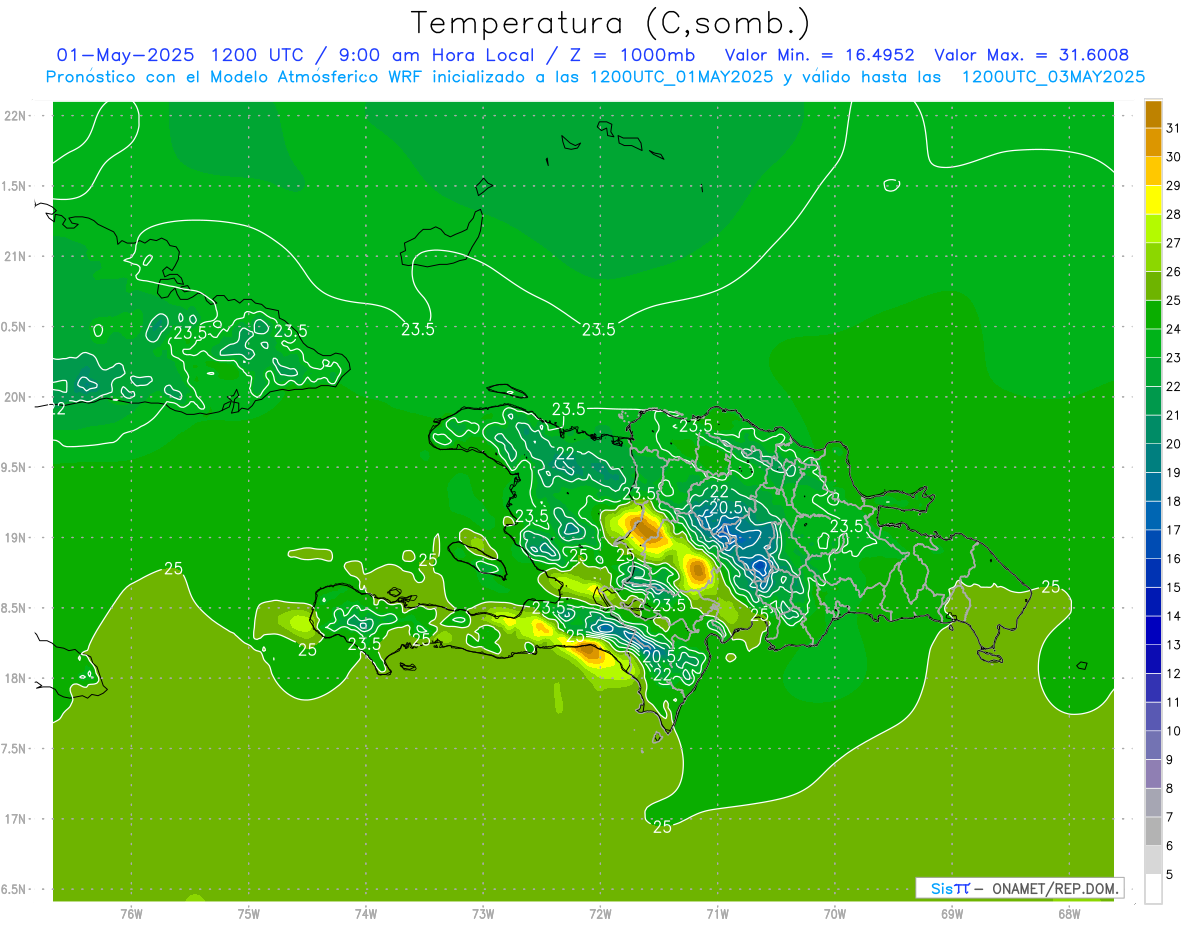
Task: Click the "Valor Max. = 31.6008" value
Action: pyautogui.click(x=1032, y=55)
